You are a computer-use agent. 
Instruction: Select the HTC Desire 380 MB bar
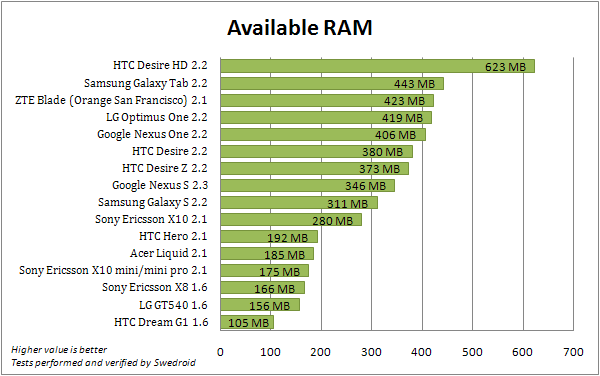tap(316, 151)
